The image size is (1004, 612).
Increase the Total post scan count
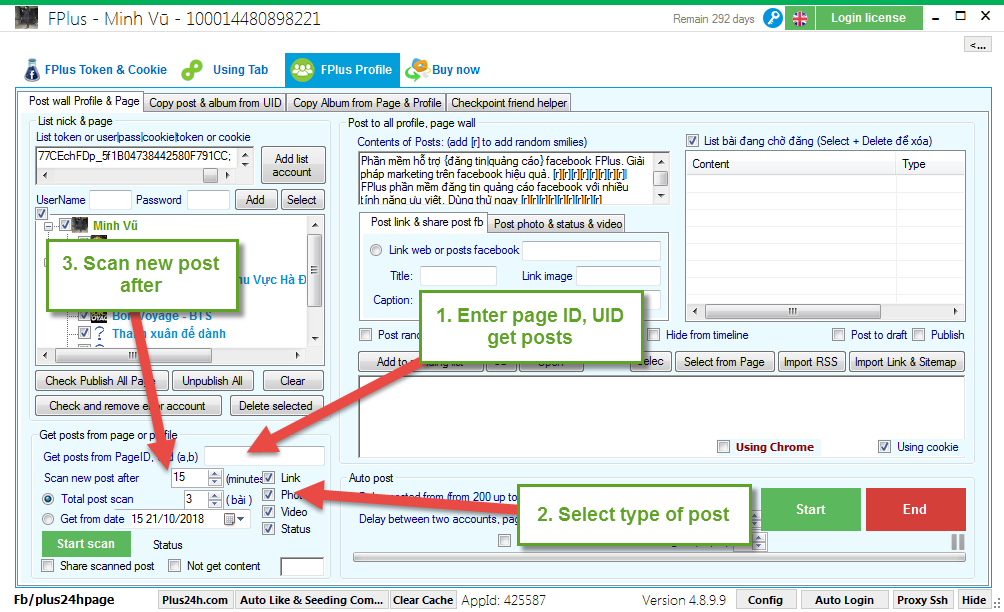point(215,495)
